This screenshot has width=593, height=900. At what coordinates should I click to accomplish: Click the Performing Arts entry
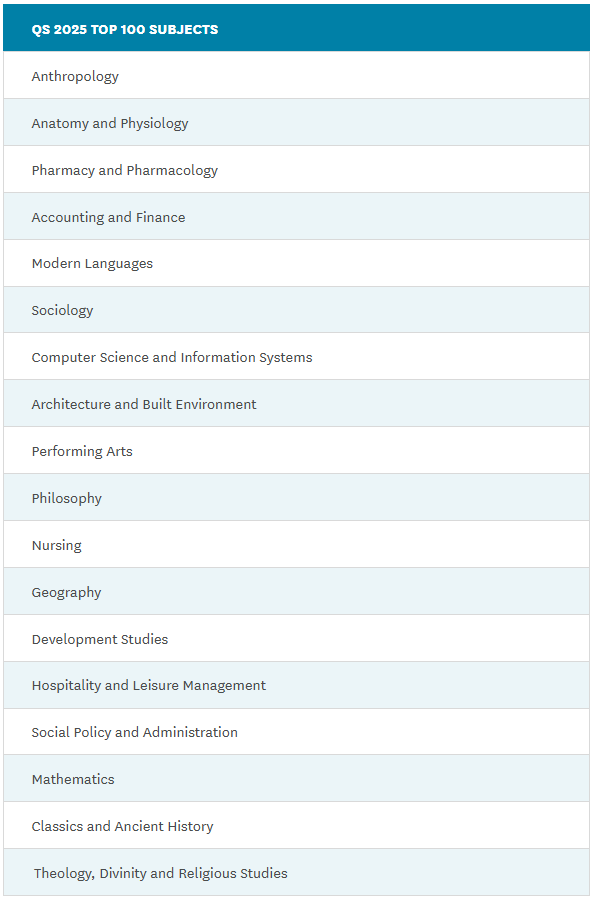(x=296, y=451)
